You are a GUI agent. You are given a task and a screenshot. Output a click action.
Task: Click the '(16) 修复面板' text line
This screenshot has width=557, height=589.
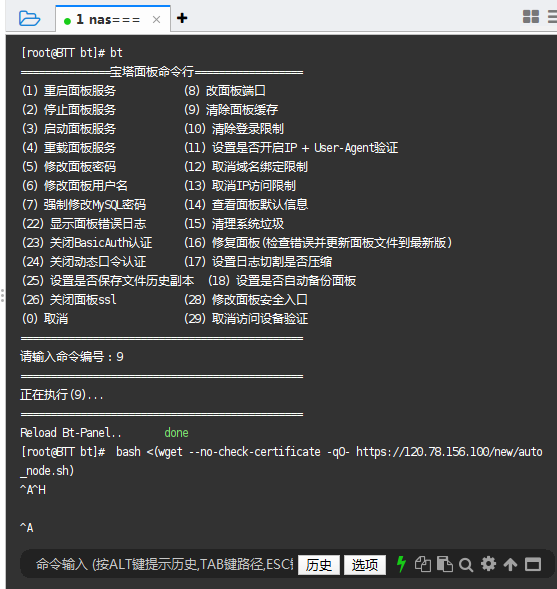[x=318, y=243]
